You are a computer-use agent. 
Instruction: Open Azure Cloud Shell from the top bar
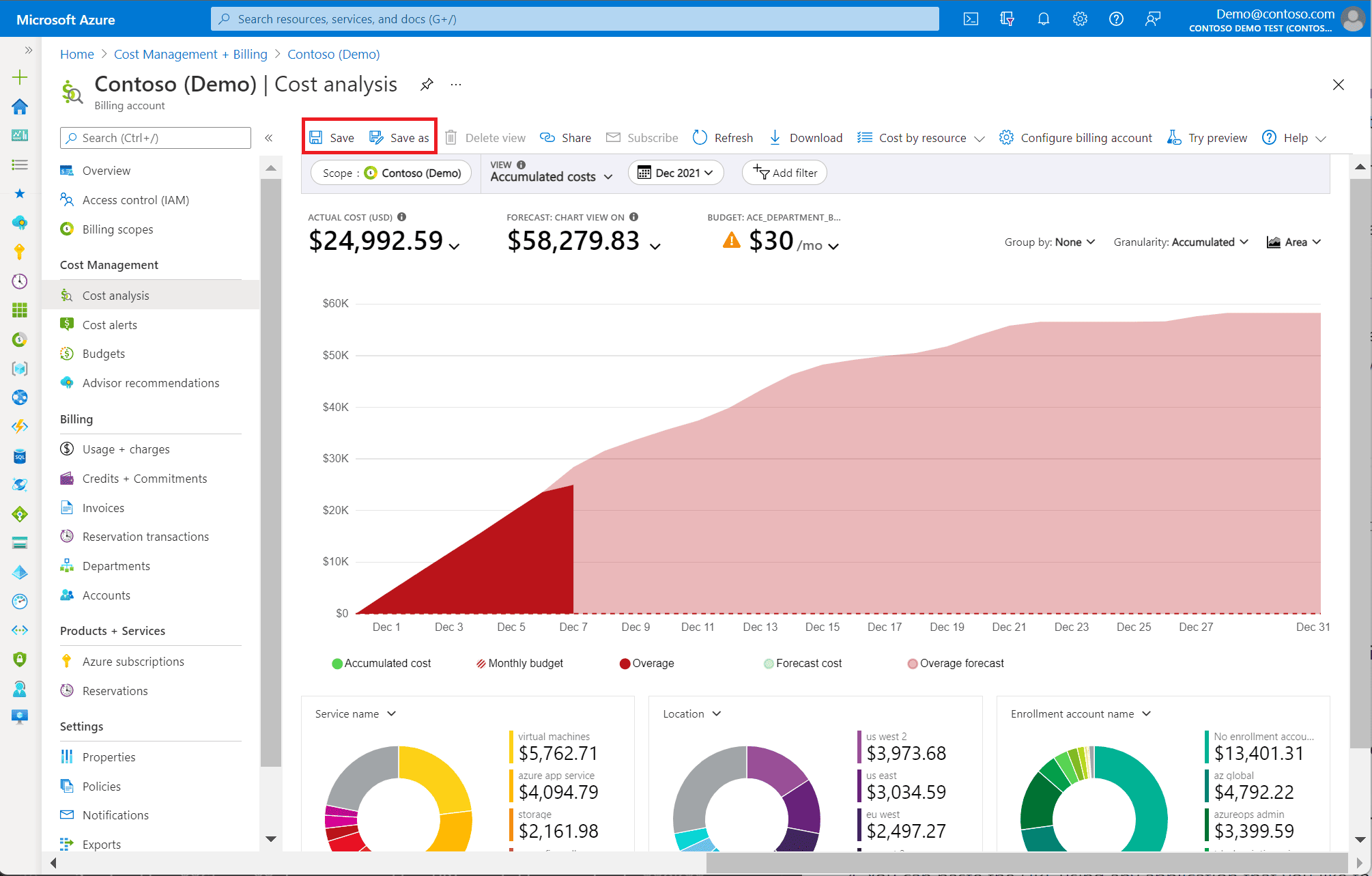970,18
